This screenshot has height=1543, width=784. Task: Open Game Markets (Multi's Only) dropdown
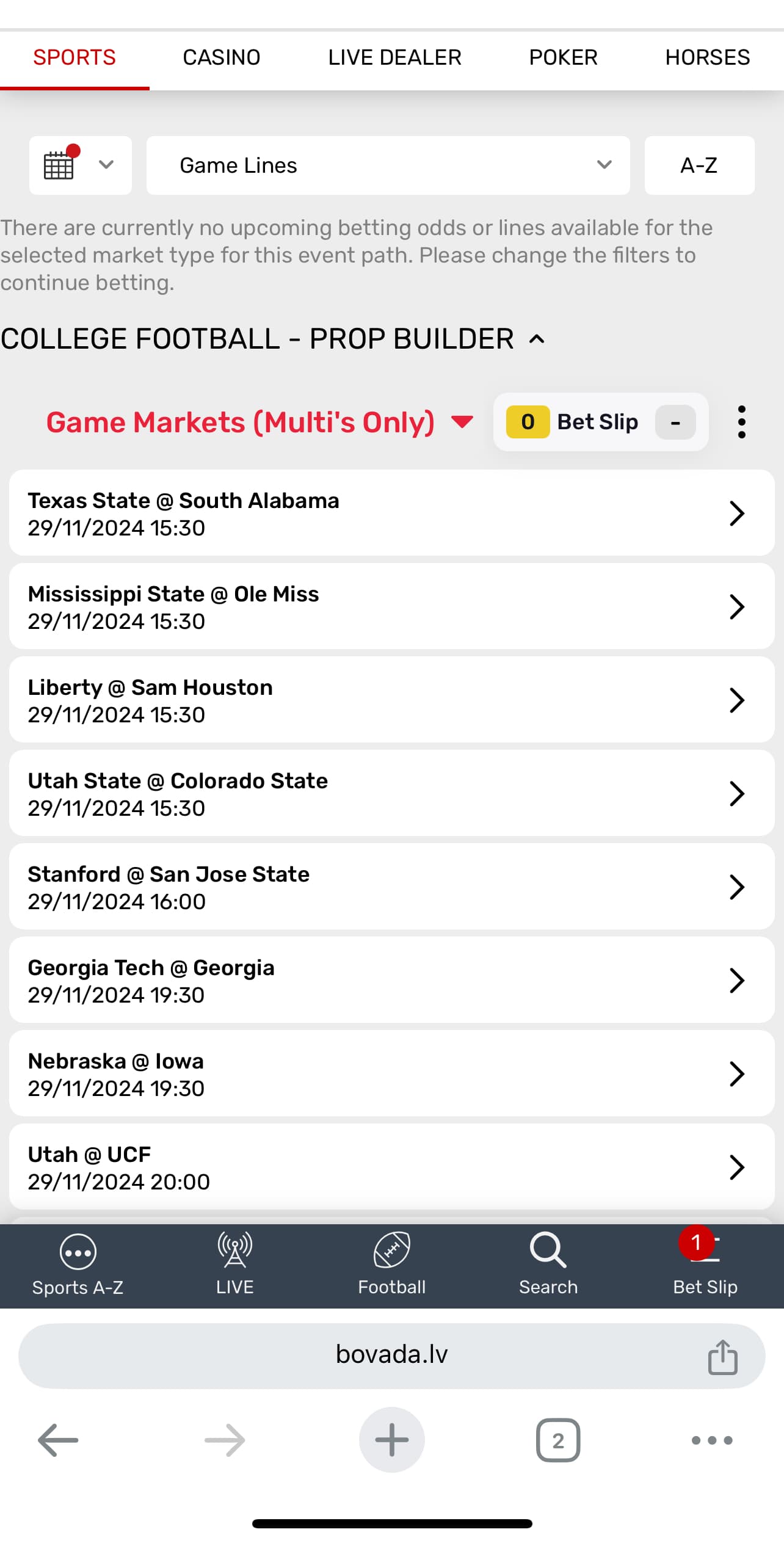click(x=260, y=422)
